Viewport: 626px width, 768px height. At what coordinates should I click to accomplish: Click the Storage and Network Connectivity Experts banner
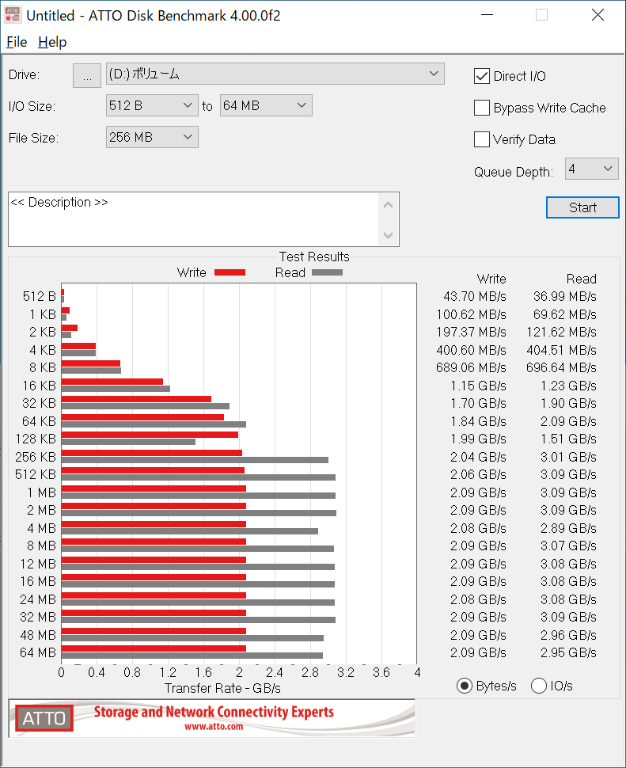pos(214,712)
